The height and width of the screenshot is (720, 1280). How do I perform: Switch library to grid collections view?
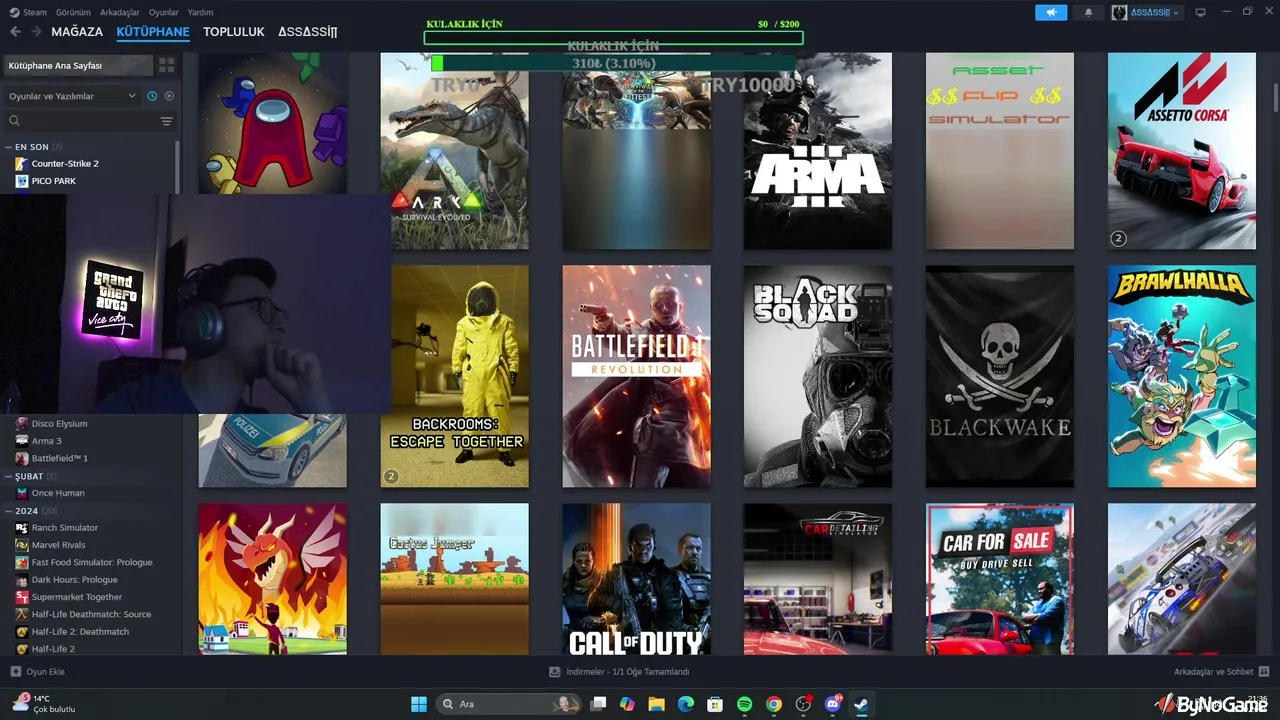[166, 65]
